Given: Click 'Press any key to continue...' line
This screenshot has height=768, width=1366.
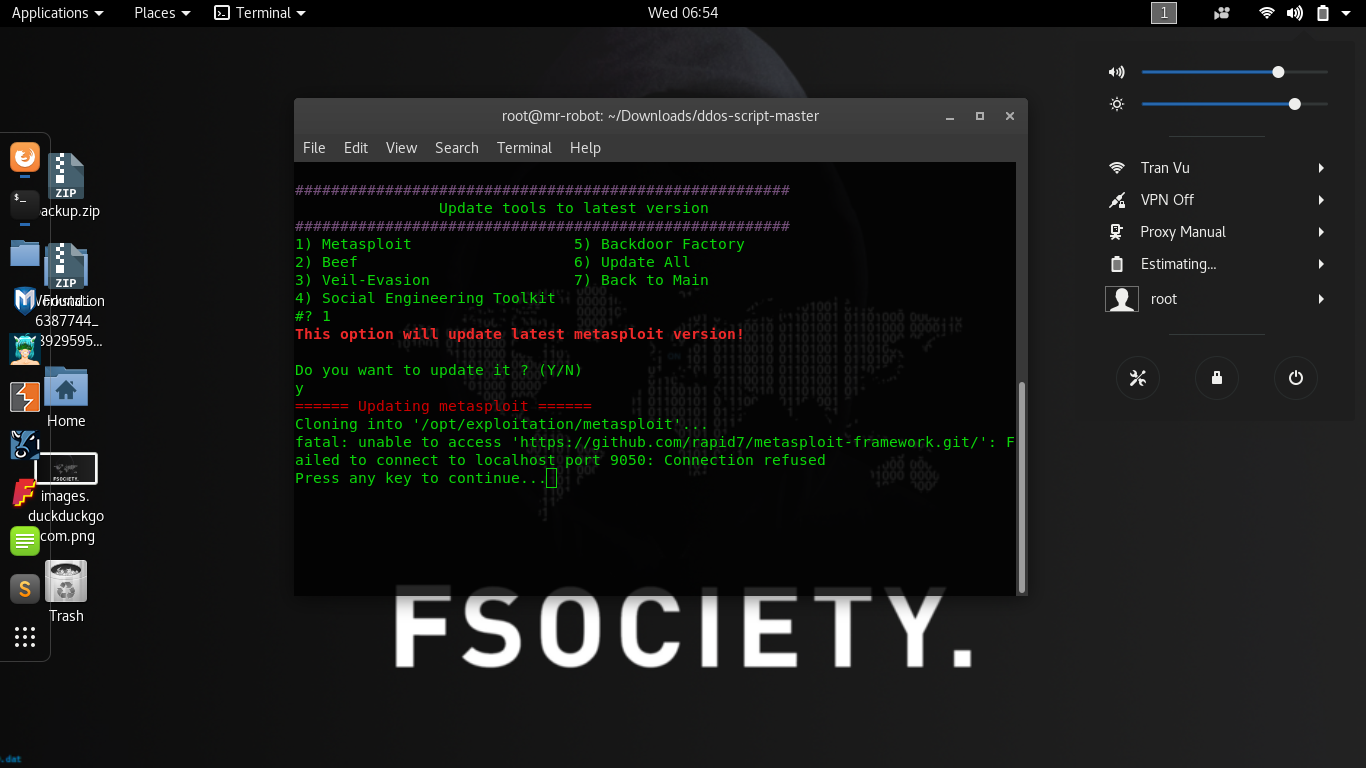Looking at the screenshot, I should click(x=421, y=478).
